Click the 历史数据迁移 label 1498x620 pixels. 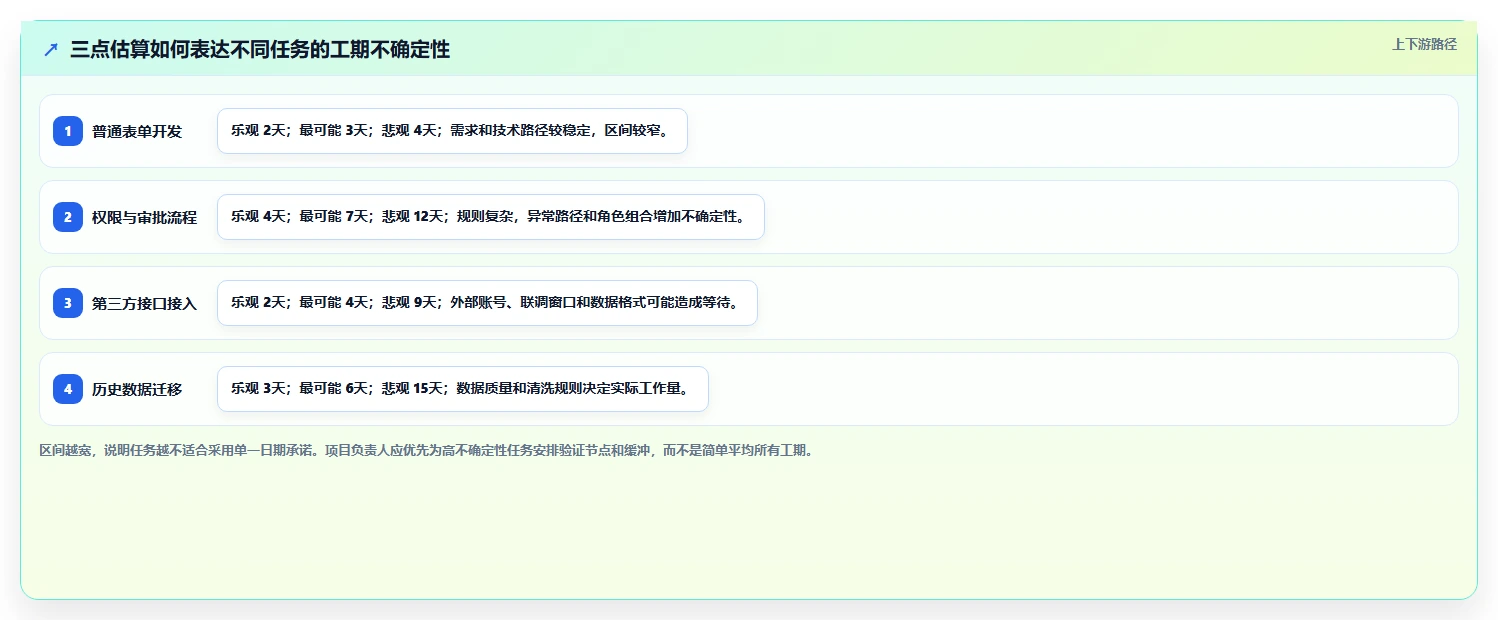[x=137, y=389]
